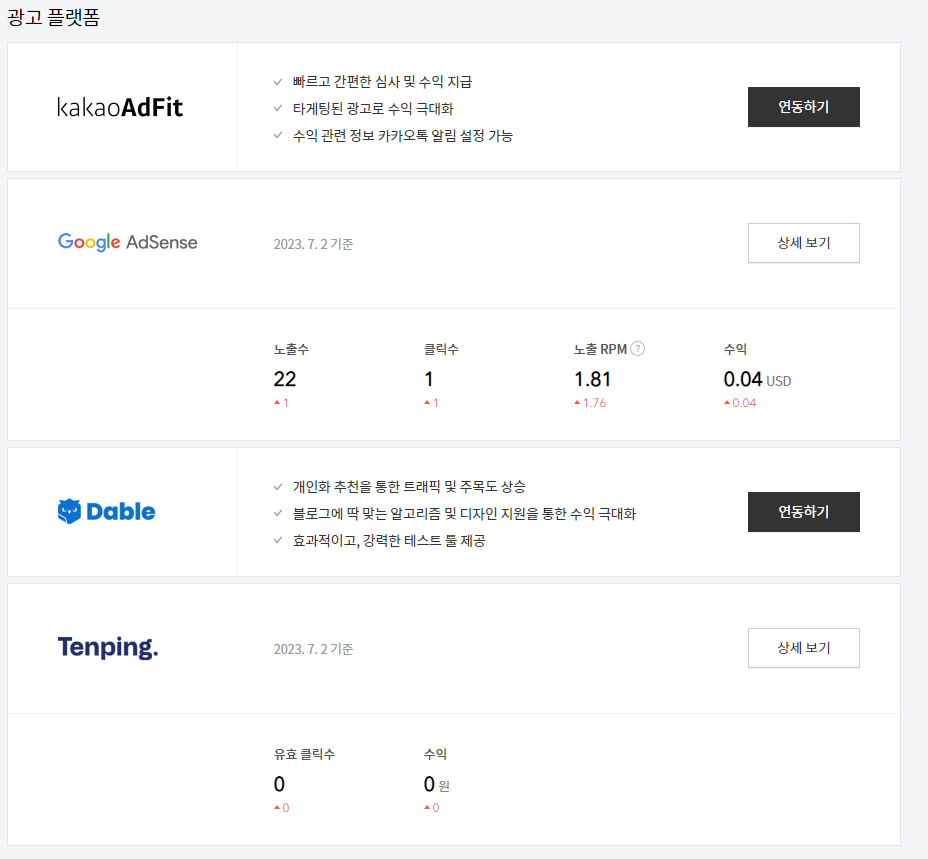Click the RPM value 1.81
The image size is (928, 859).
click(x=592, y=379)
